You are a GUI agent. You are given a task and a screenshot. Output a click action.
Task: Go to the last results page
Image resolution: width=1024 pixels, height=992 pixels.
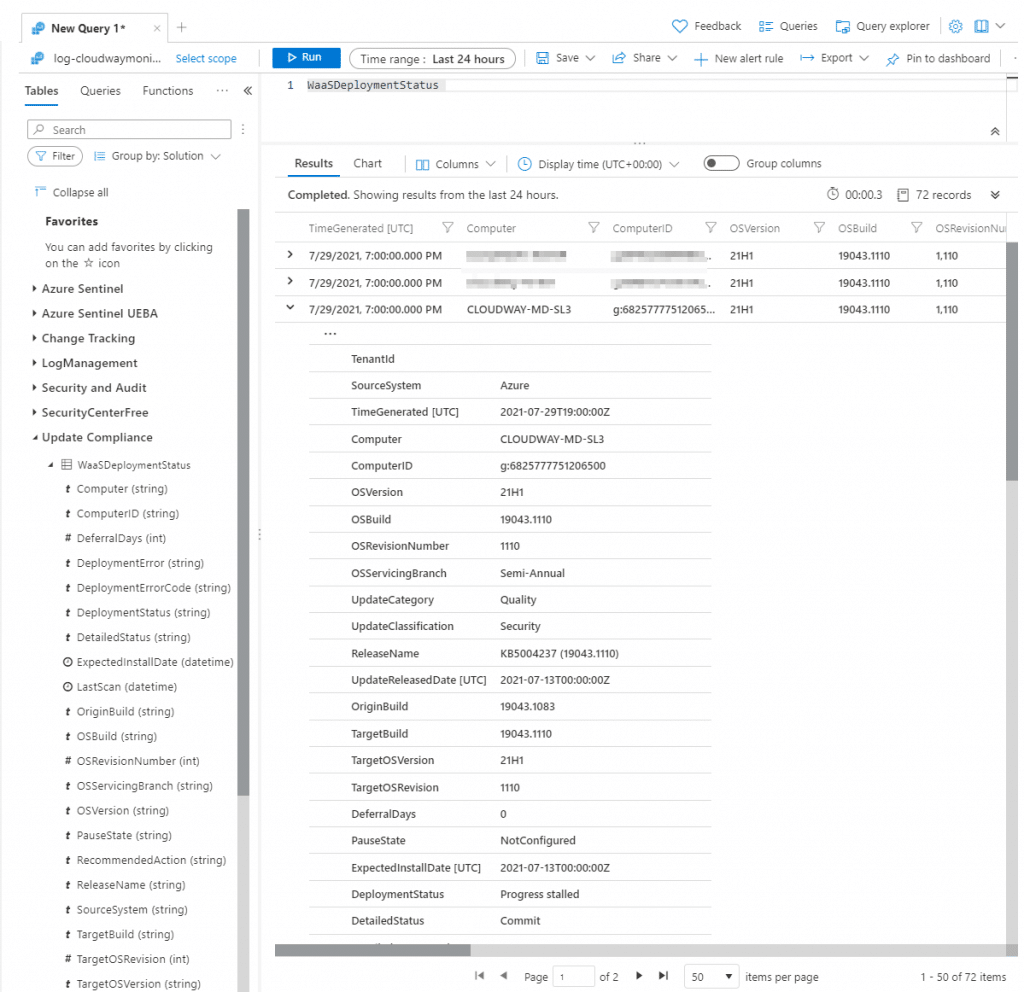click(664, 975)
